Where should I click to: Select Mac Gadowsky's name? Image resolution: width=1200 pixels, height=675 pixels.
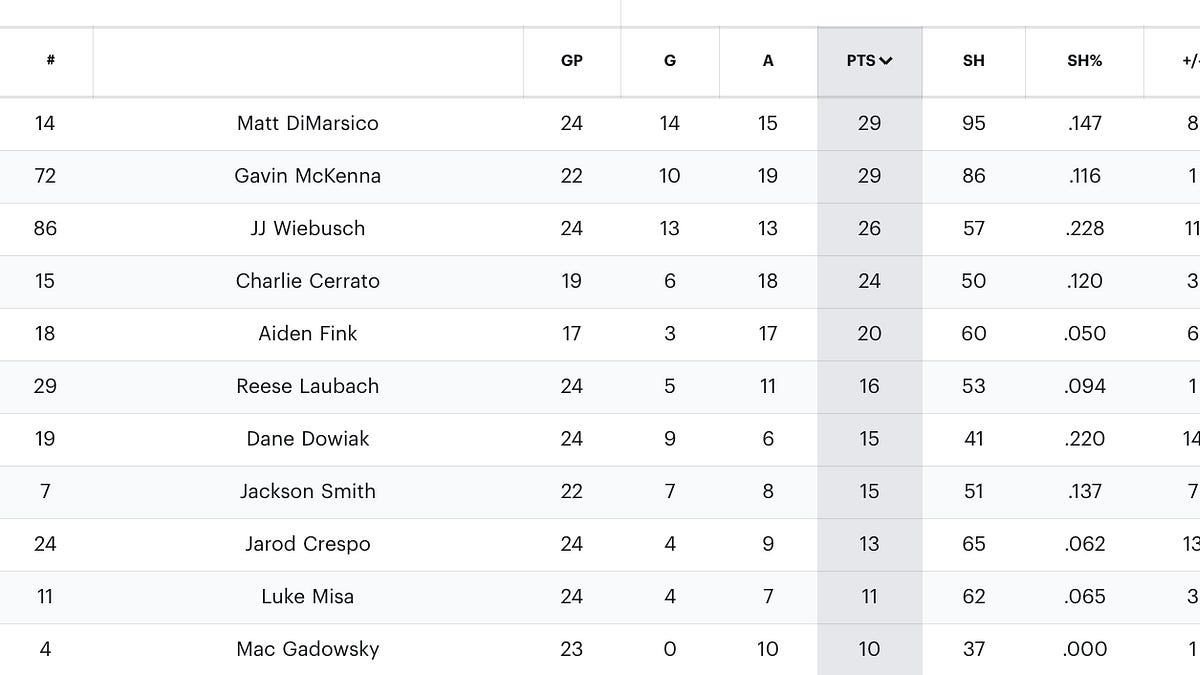pos(308,649)
